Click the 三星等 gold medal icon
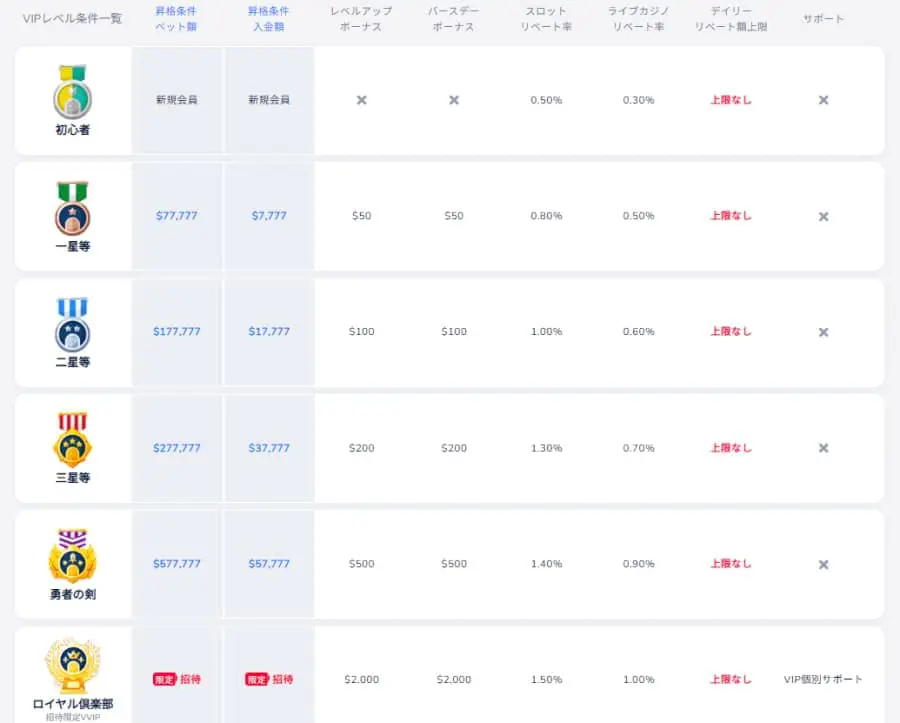Image resolution: width=900 pixels, height=723 pixels. [x=72, y=439]
